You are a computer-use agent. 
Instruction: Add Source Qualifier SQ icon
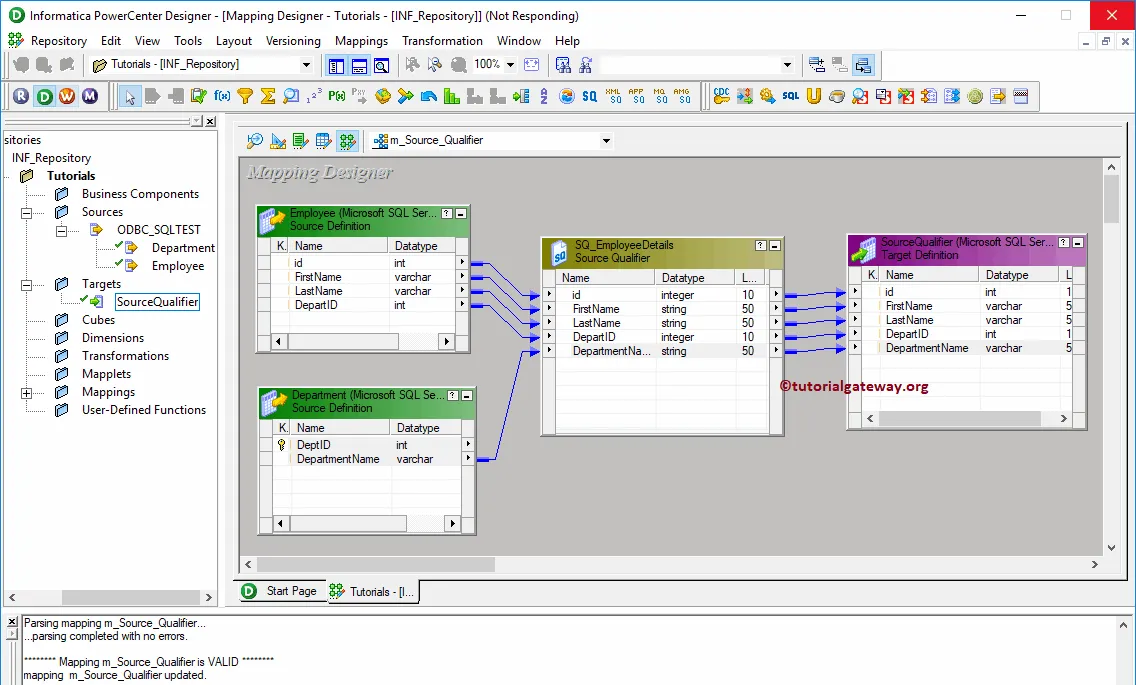(x=590, y=96)
